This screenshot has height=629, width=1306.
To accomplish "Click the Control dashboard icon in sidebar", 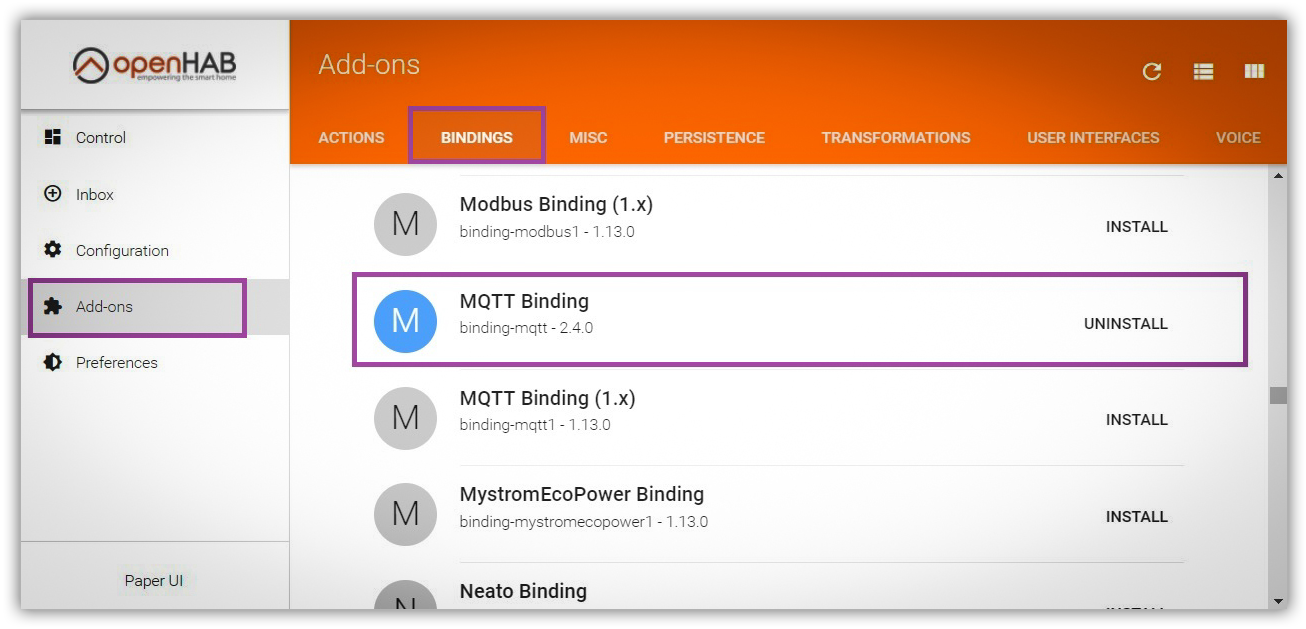I will [x=53, y=137].
